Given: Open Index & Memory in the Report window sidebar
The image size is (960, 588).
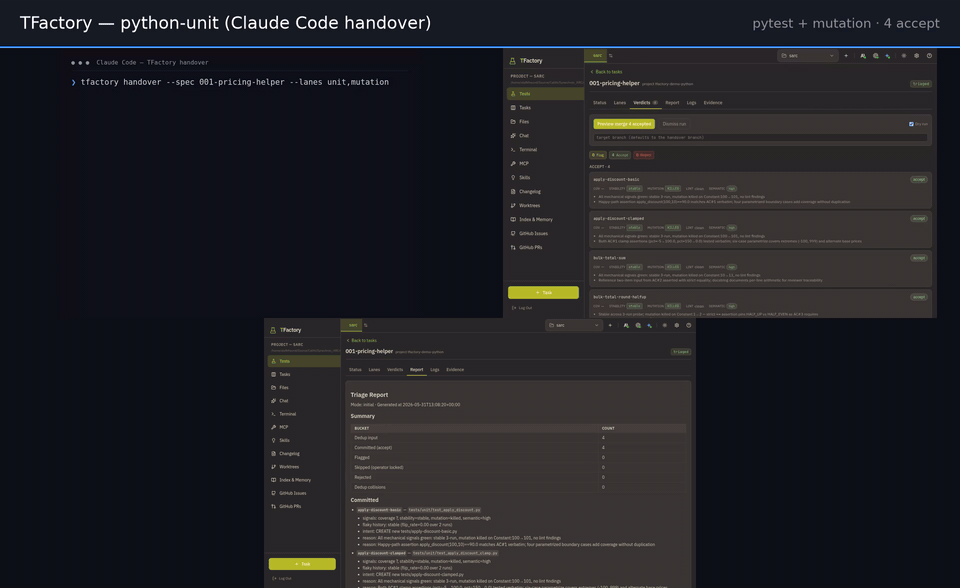Looking at the screenshot, I should pyautogui.click(x=304, y=480).
